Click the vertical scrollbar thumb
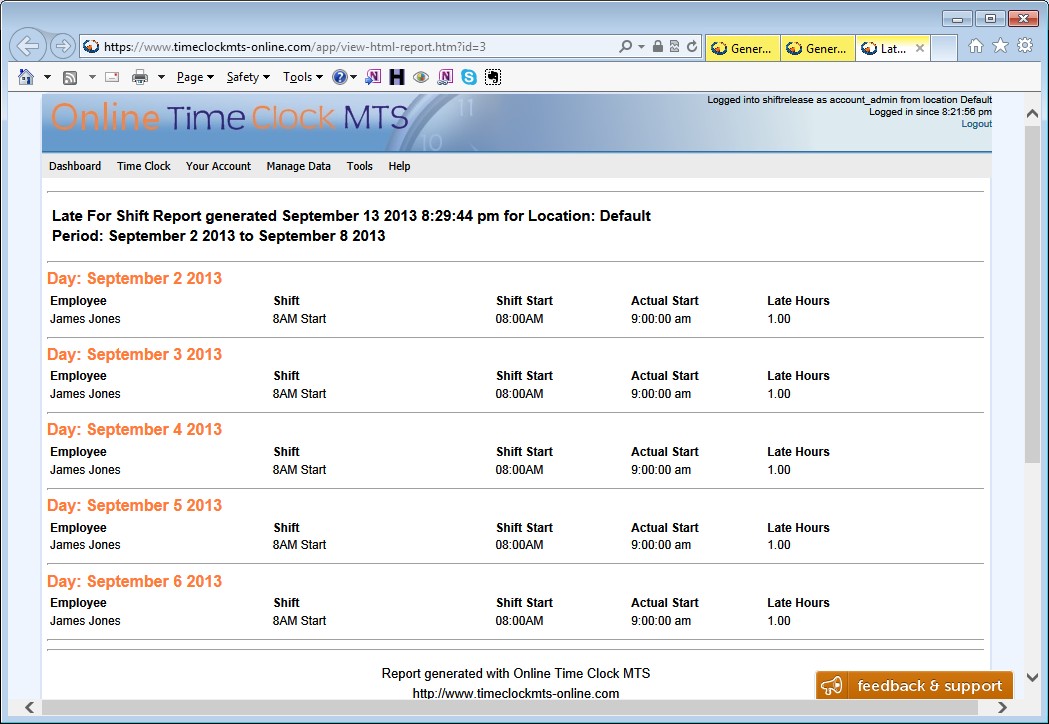This screenshot has width=1049, height=724. click(x=1032, y=292)
